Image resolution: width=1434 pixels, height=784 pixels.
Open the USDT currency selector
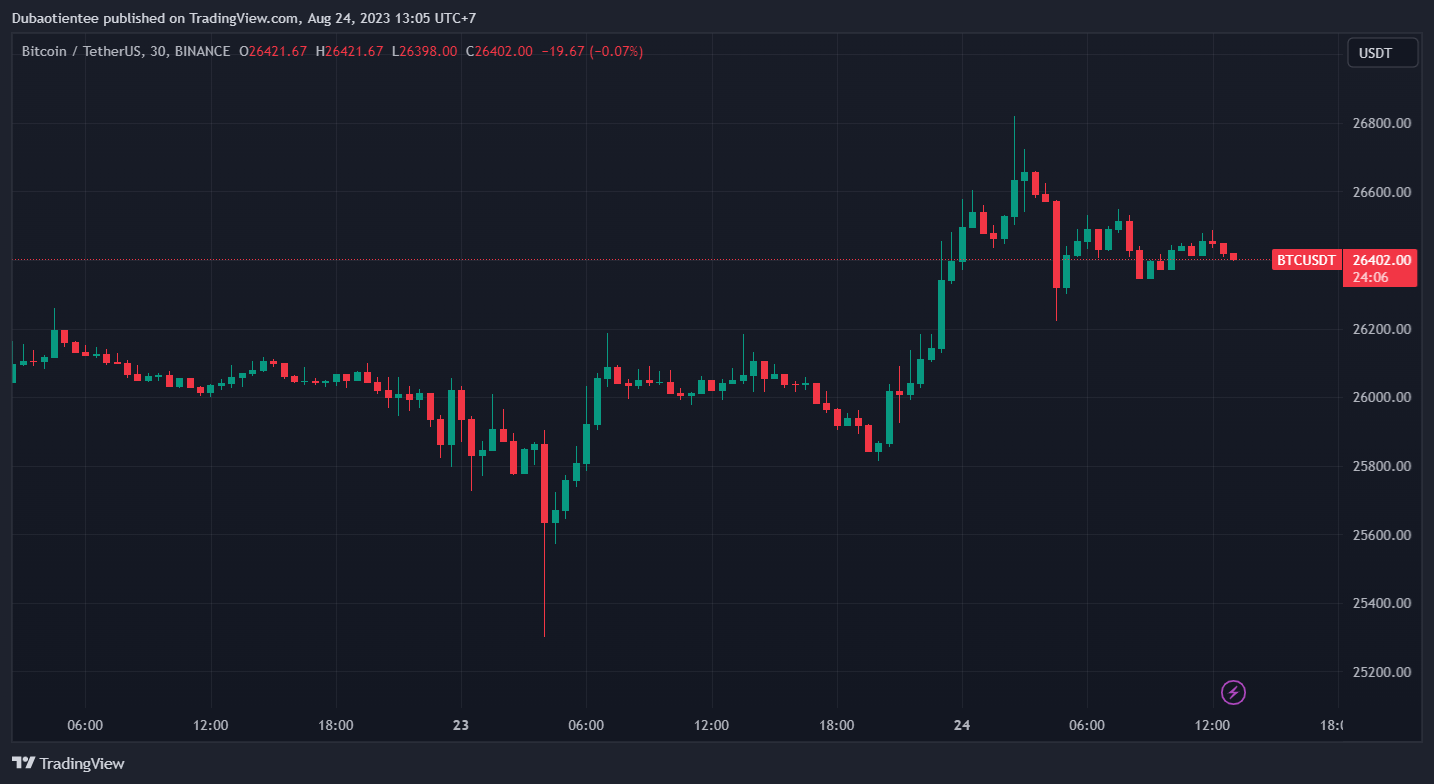[1382, 53]
